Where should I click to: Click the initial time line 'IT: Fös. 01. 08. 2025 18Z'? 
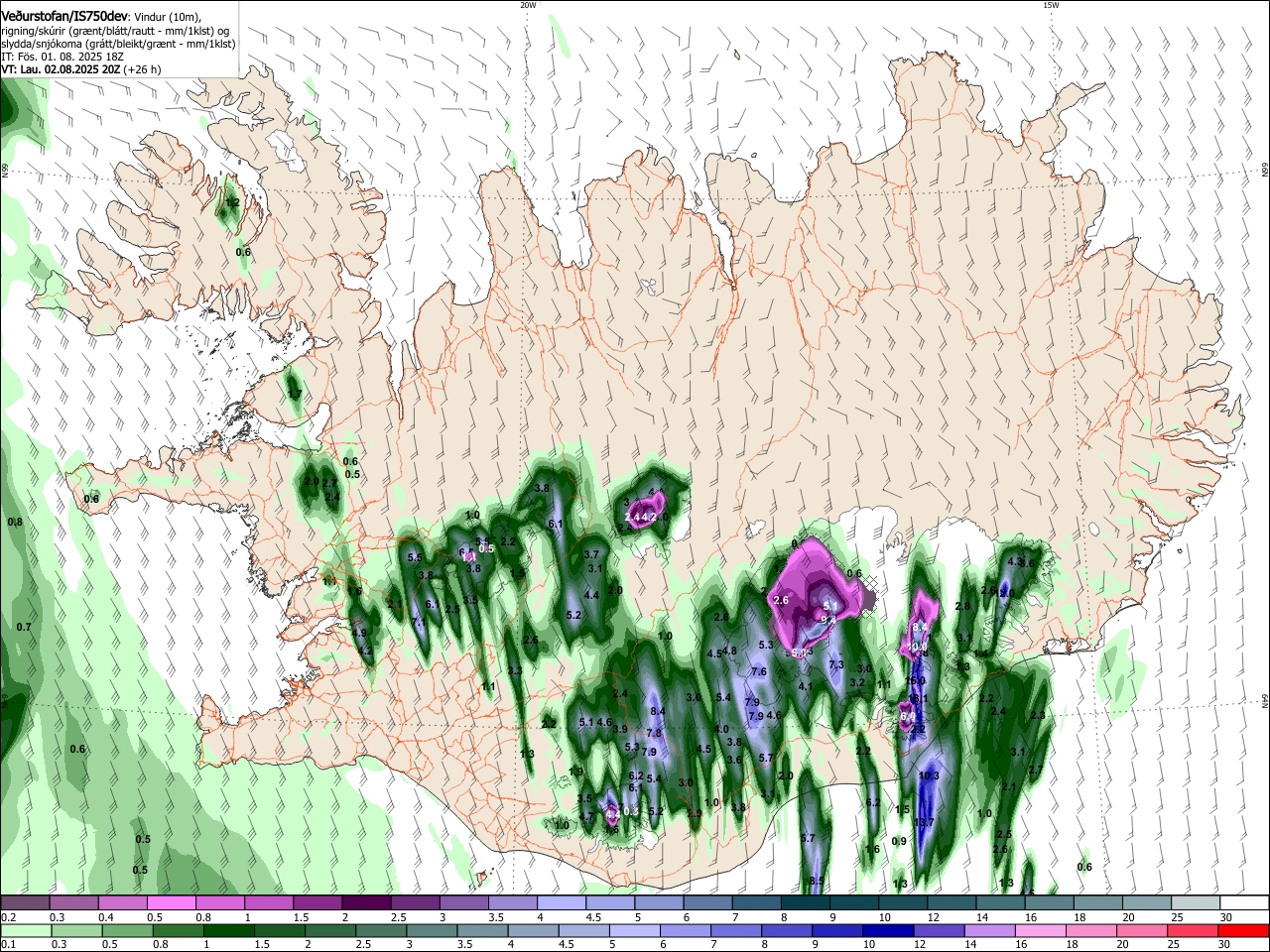pos(62,58)
